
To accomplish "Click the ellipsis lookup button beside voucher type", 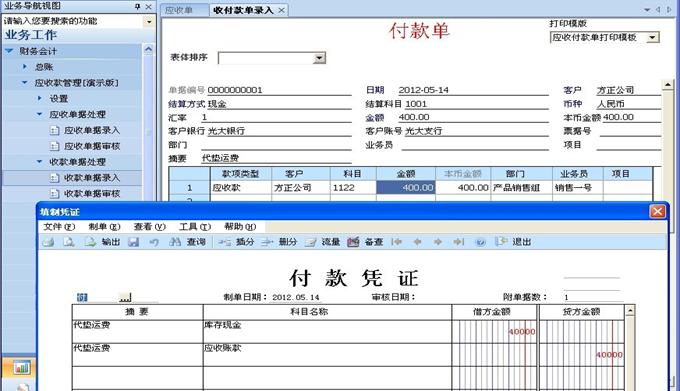I will [125, 297].
